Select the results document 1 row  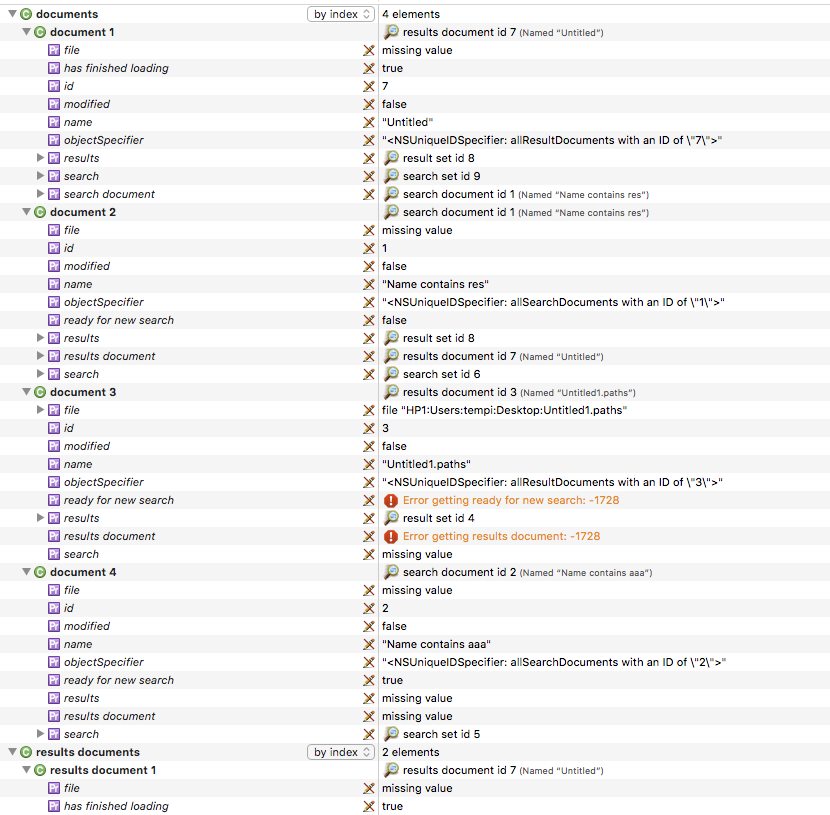[103, 770]
